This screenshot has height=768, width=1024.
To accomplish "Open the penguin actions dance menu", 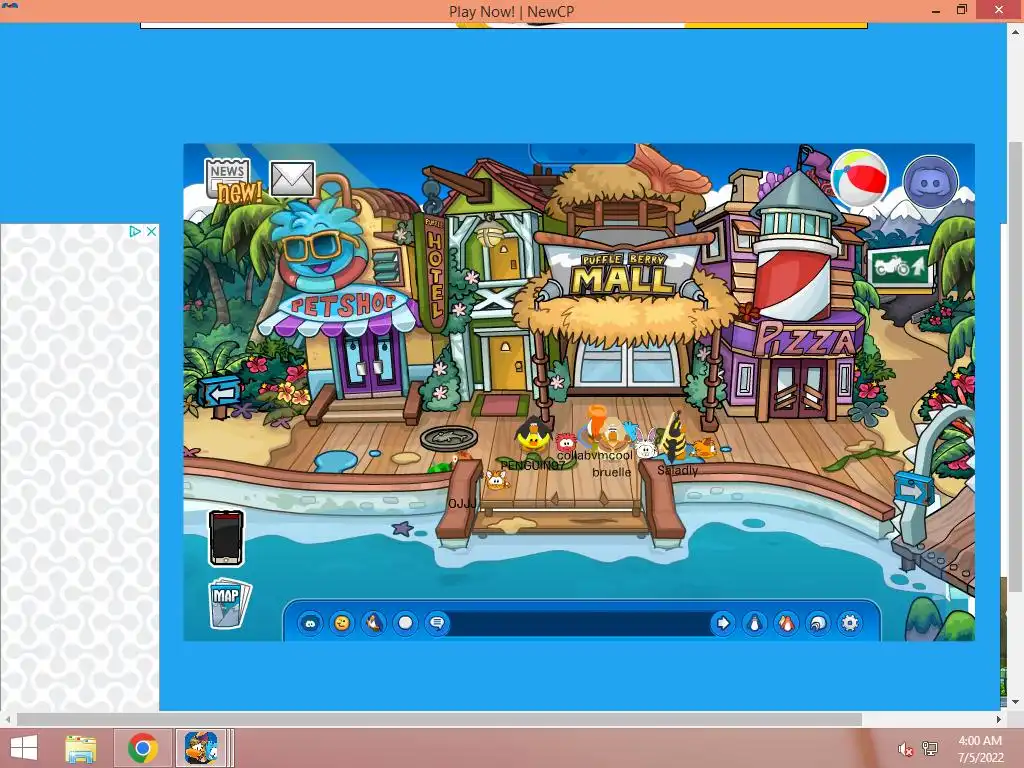I will click(374, 624).
